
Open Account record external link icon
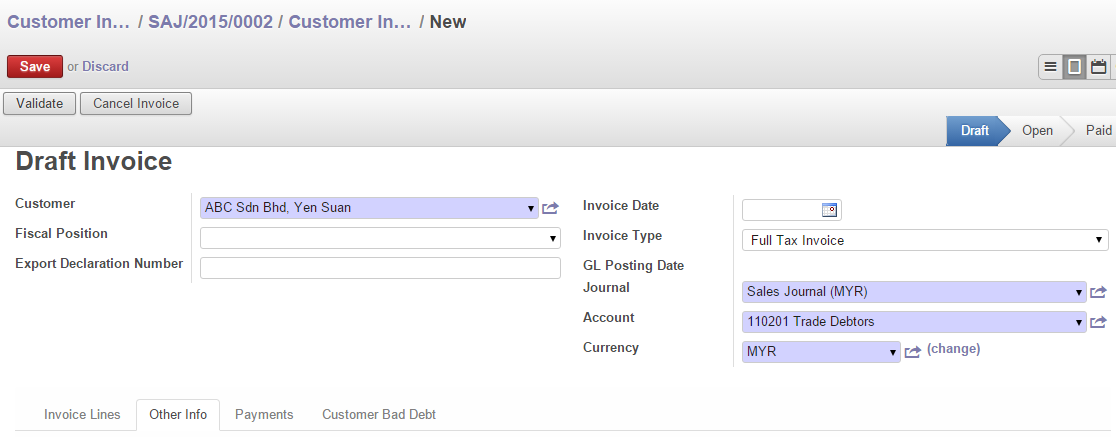(1098, 322)
